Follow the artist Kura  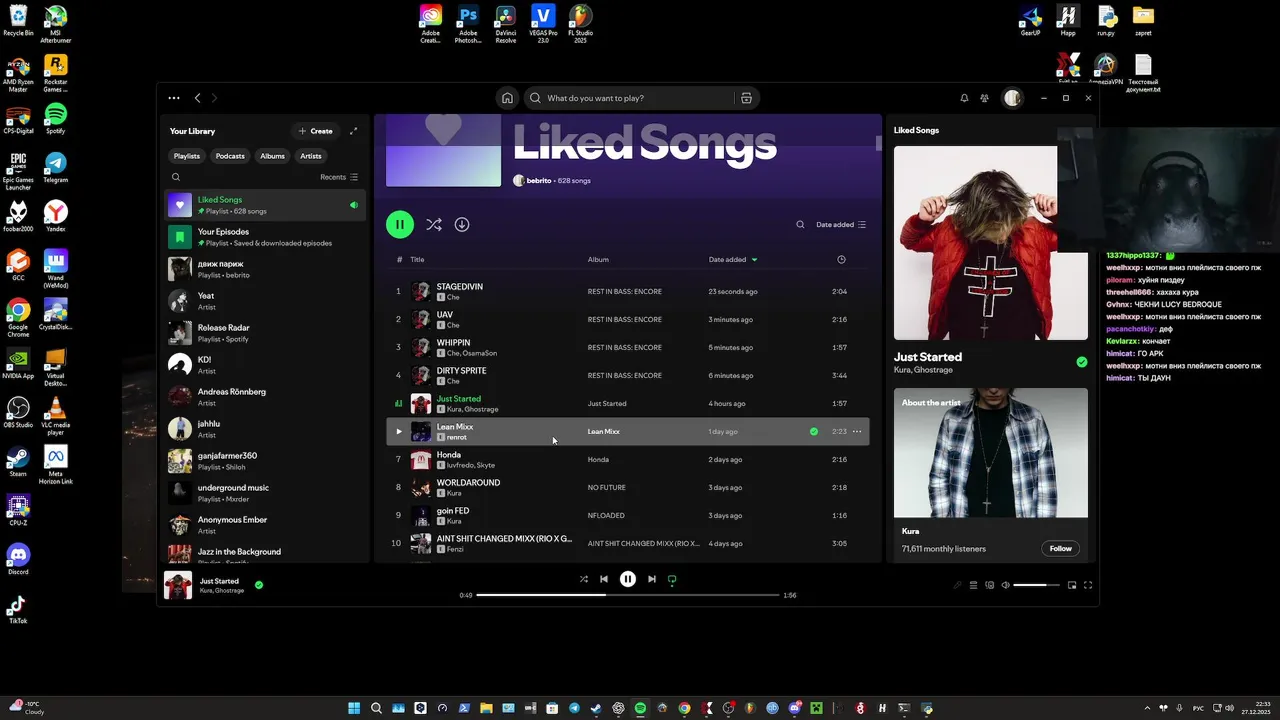tap(1060, 548)
